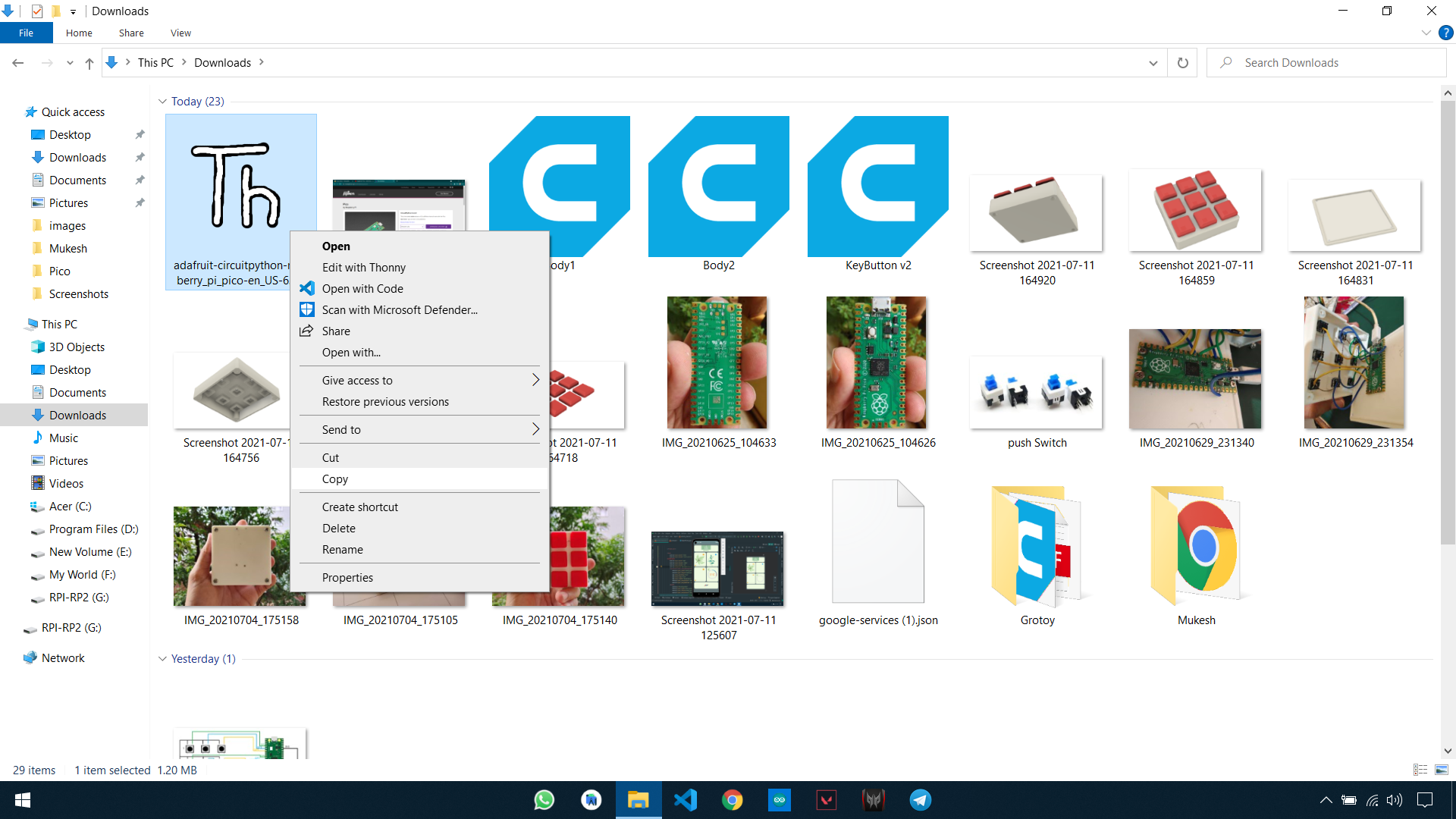Open Telegram from the taskbar

[920, 800]
